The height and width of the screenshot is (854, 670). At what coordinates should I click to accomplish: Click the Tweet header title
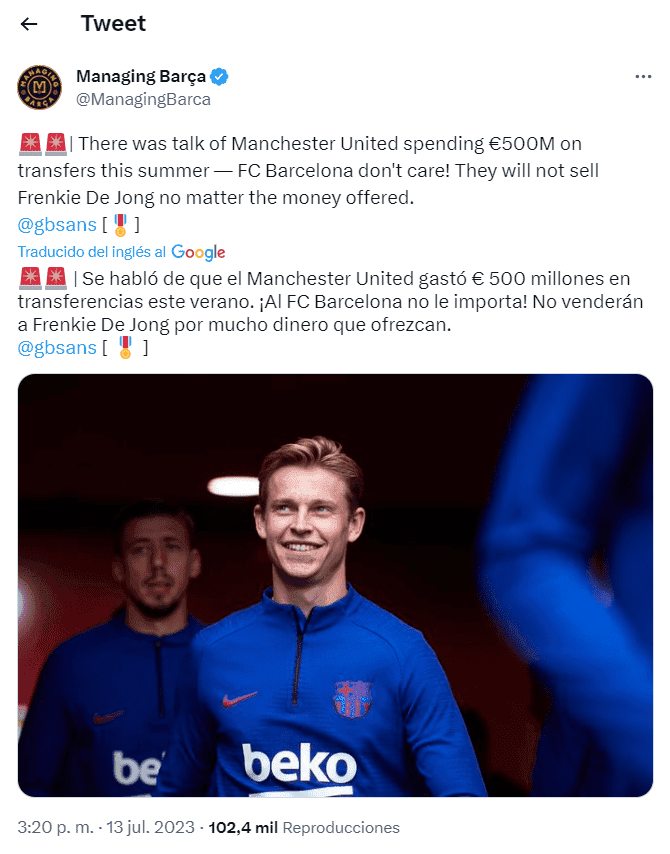tap(113, 24)
